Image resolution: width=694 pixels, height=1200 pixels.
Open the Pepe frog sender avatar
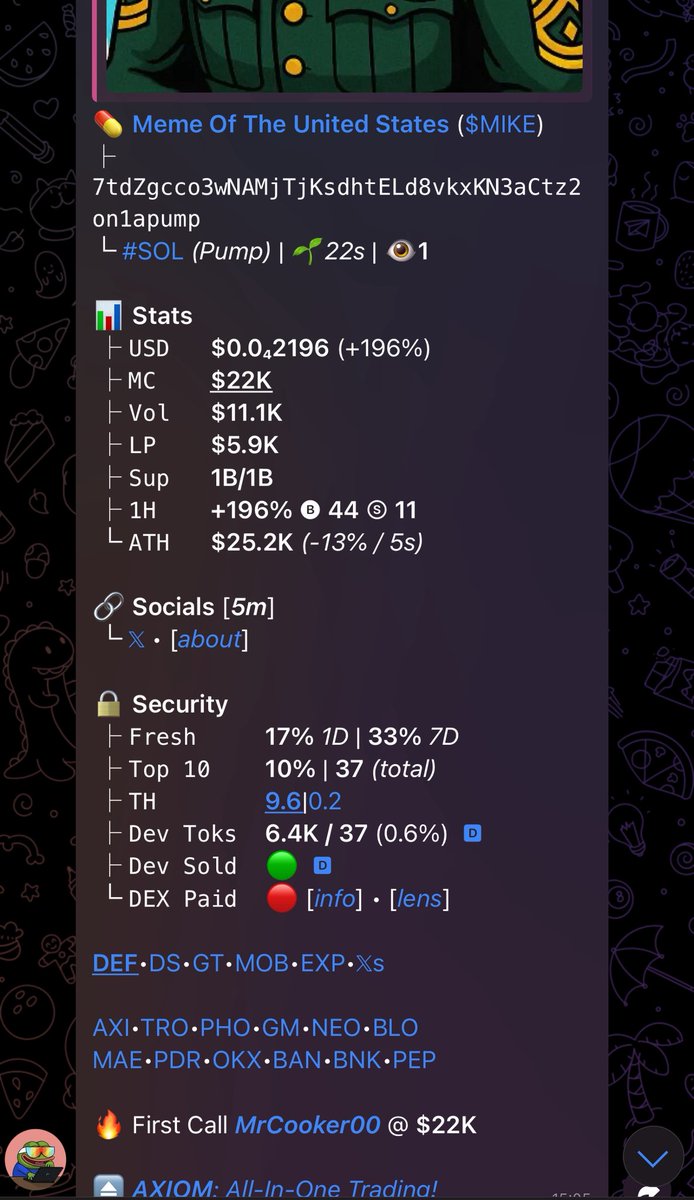[x=36, y=1160]
